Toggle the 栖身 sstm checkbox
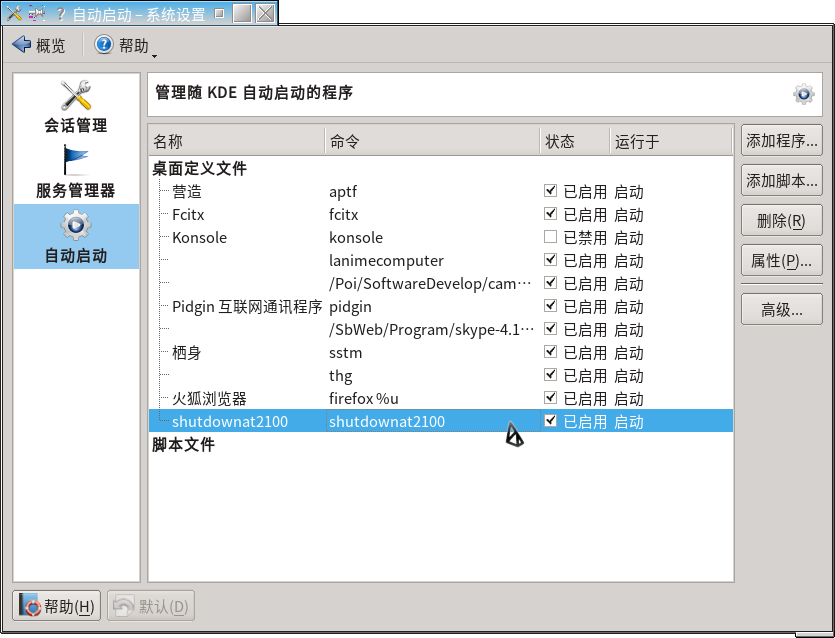 (550, 351)
